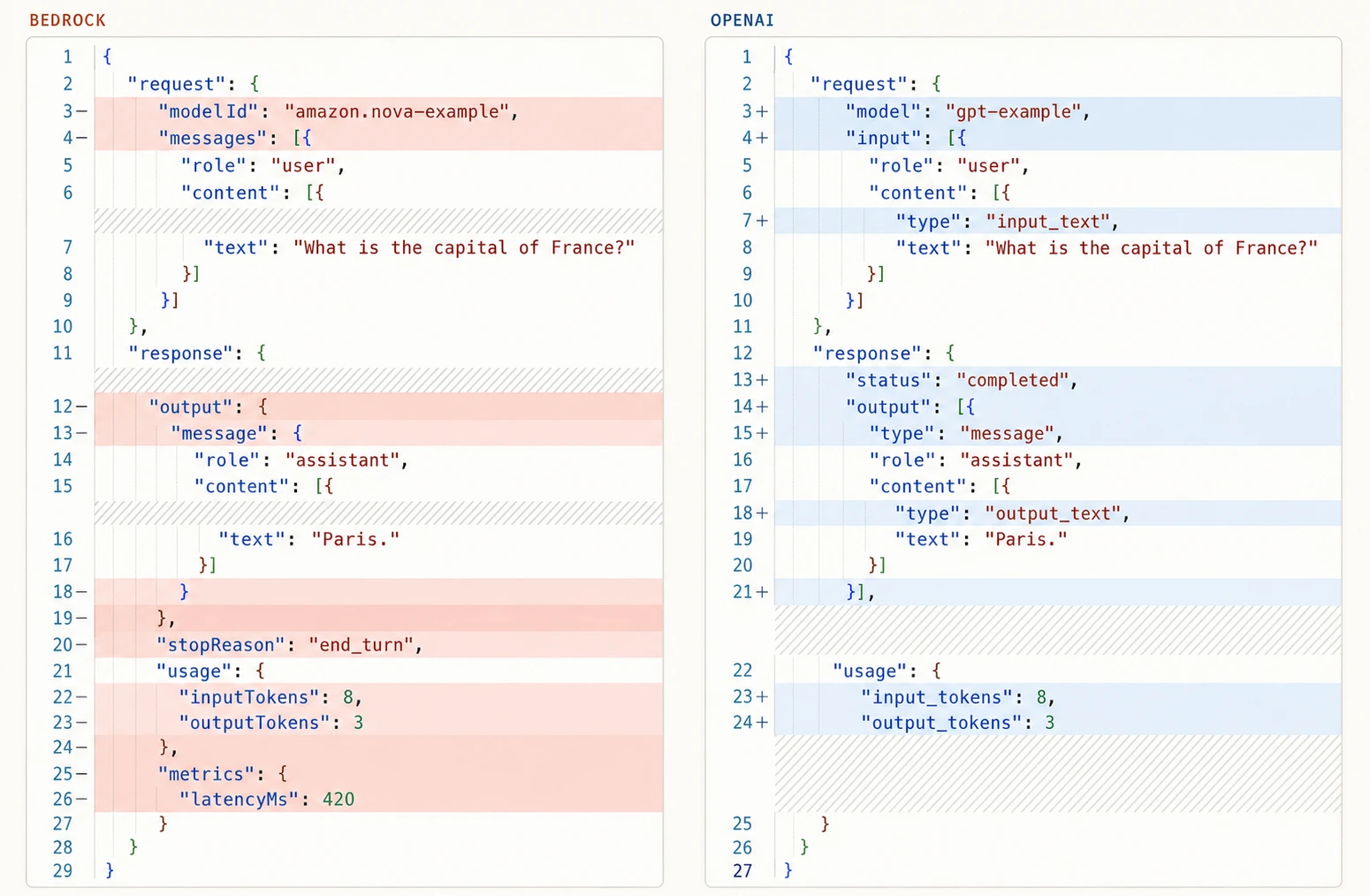Click "text": "Paris." in OpenAI pane

(x=981, y=539)
